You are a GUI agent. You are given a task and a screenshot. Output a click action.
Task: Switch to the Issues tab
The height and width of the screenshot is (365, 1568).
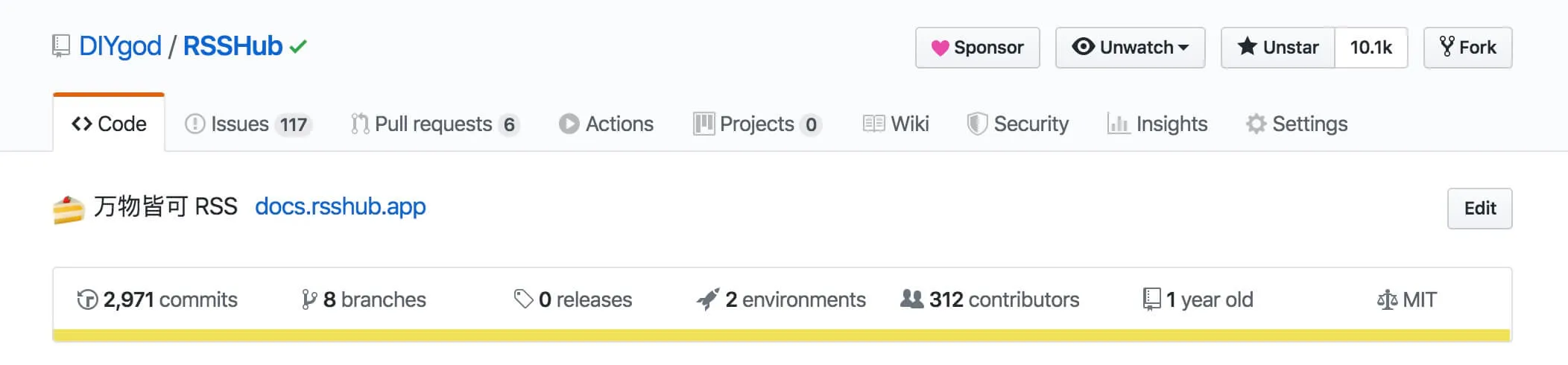[247, 124]
